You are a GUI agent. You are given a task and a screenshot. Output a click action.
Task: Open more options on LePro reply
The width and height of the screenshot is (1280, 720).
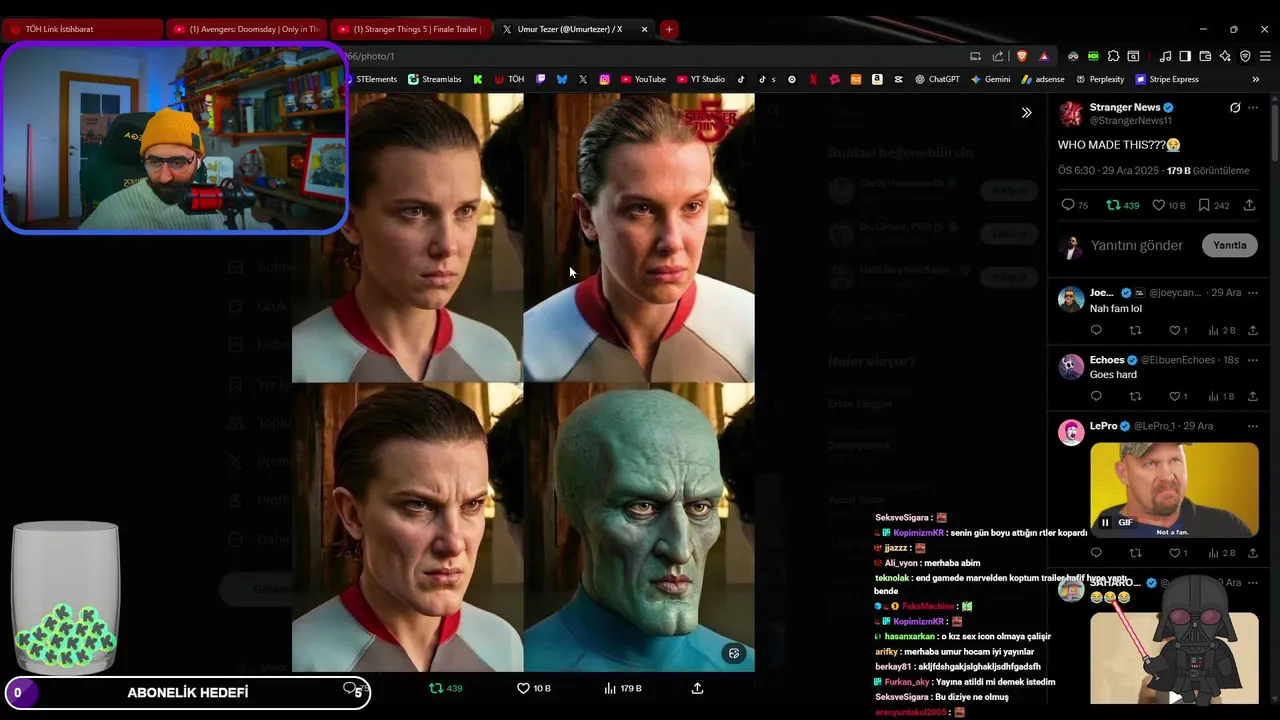tap(1253, 426)
